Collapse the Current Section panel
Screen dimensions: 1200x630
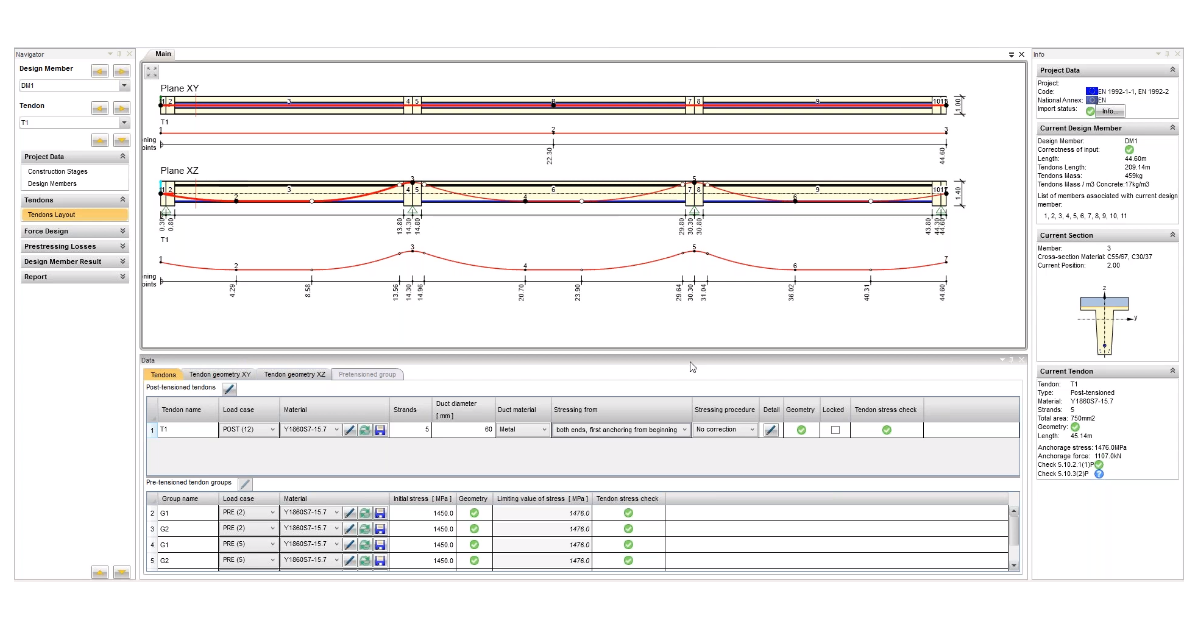[1171, 236]
